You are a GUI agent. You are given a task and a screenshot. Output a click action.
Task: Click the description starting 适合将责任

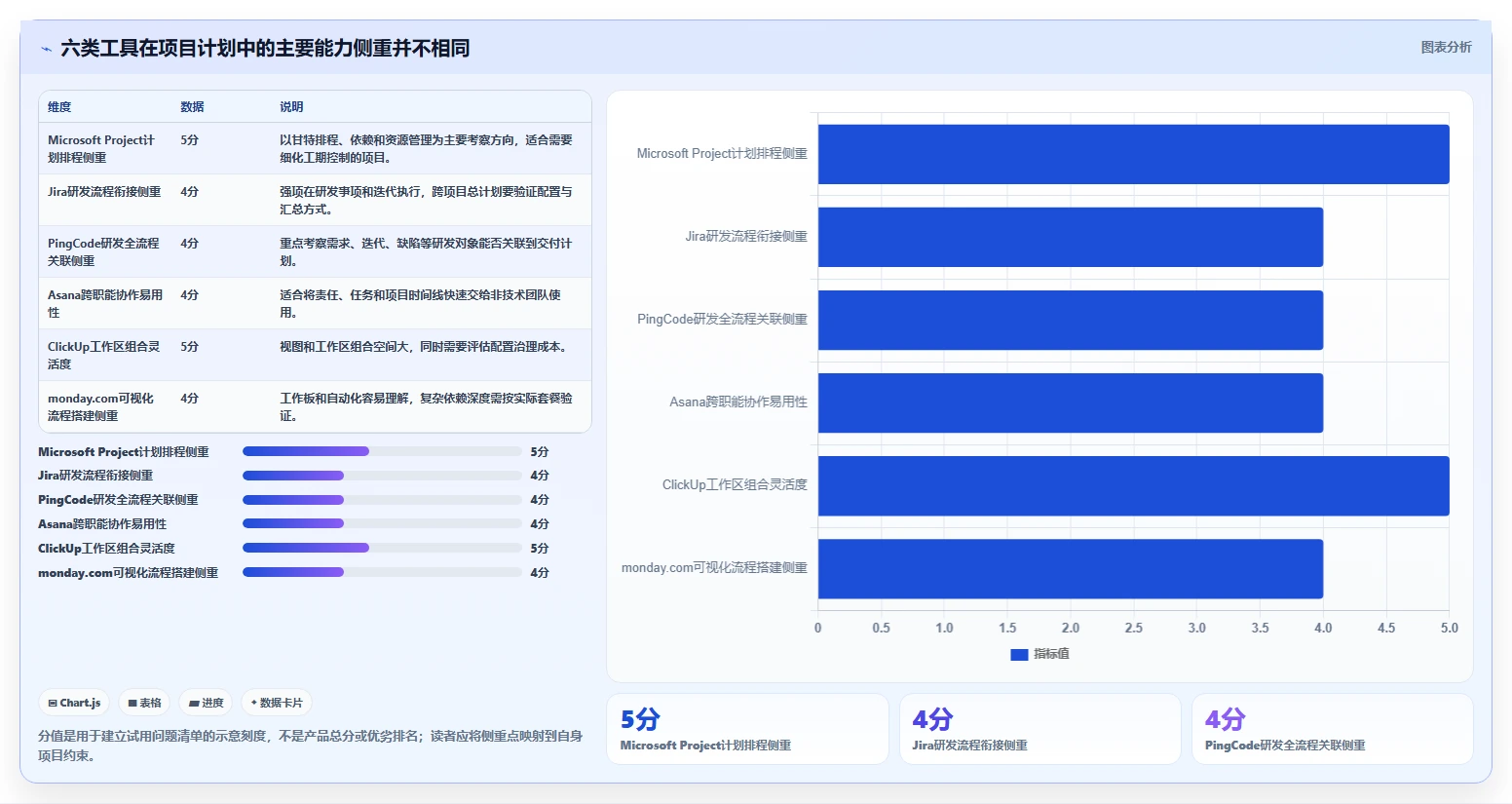tap(420, 304)
